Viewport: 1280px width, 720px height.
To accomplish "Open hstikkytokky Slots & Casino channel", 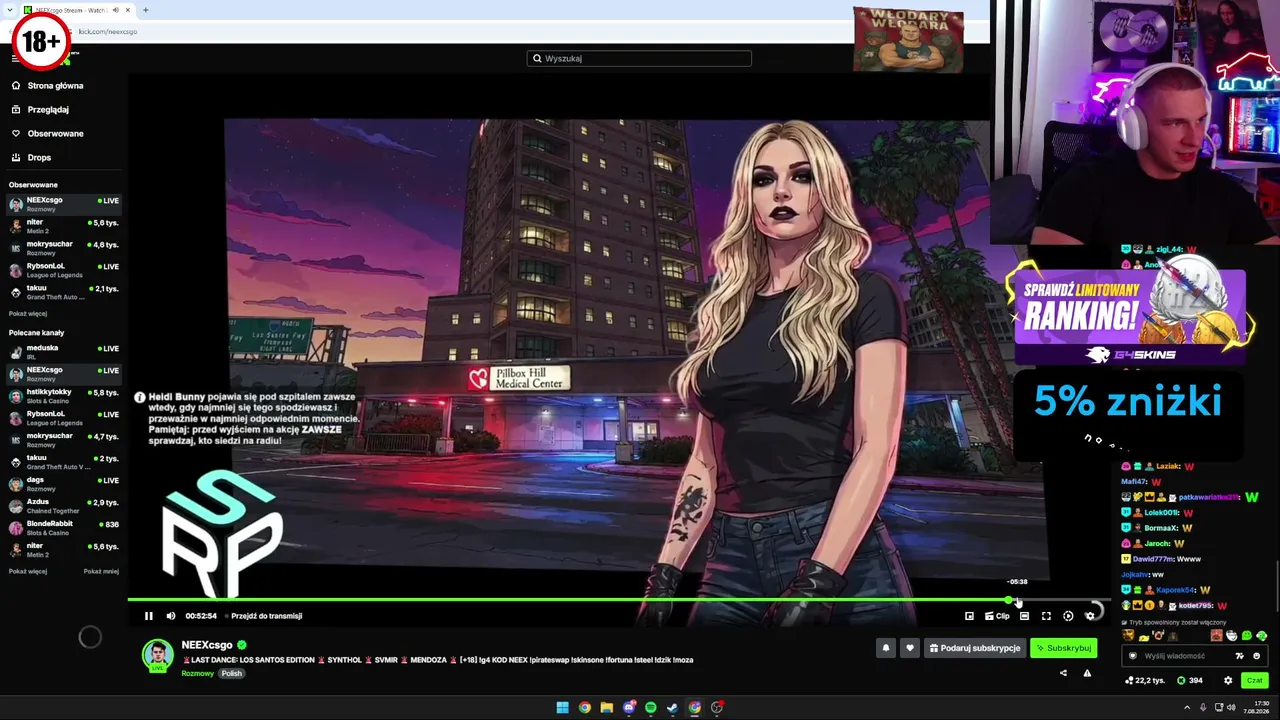I will coord(64,396).
